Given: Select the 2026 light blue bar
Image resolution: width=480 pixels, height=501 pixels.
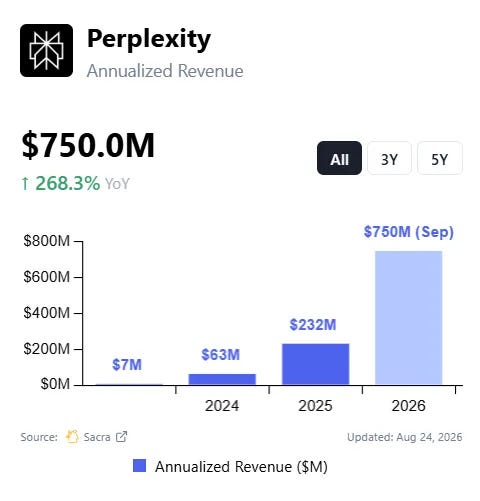Looking at the screenshot, I should point(409,318).
